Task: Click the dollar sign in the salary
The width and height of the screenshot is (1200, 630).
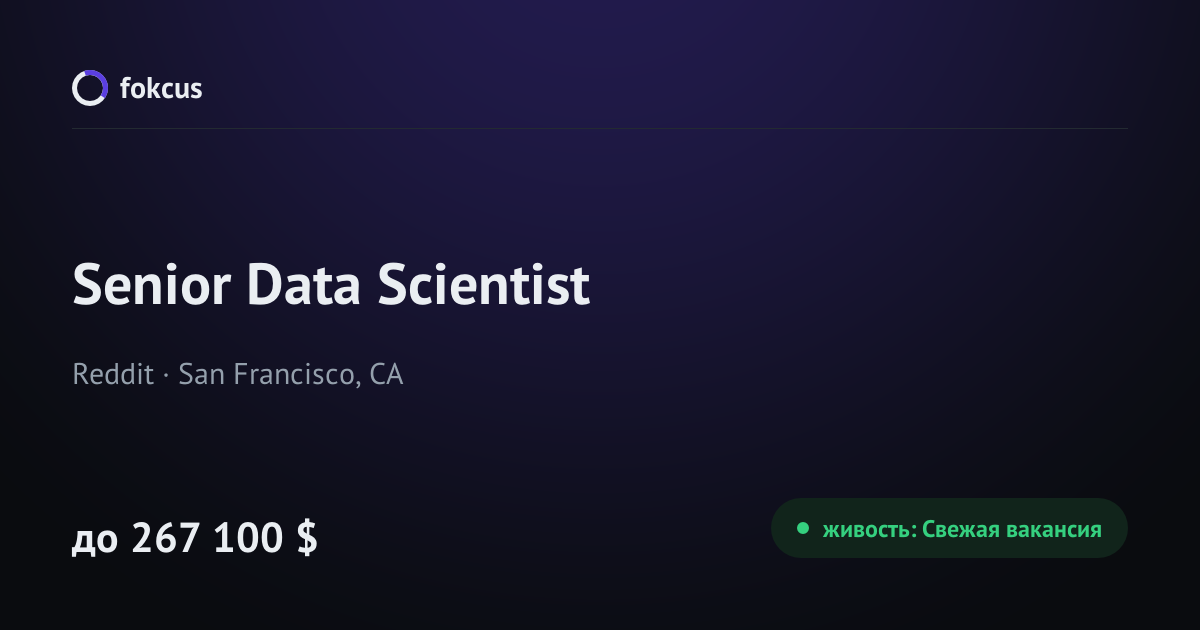Action: (x=307, y=538)
